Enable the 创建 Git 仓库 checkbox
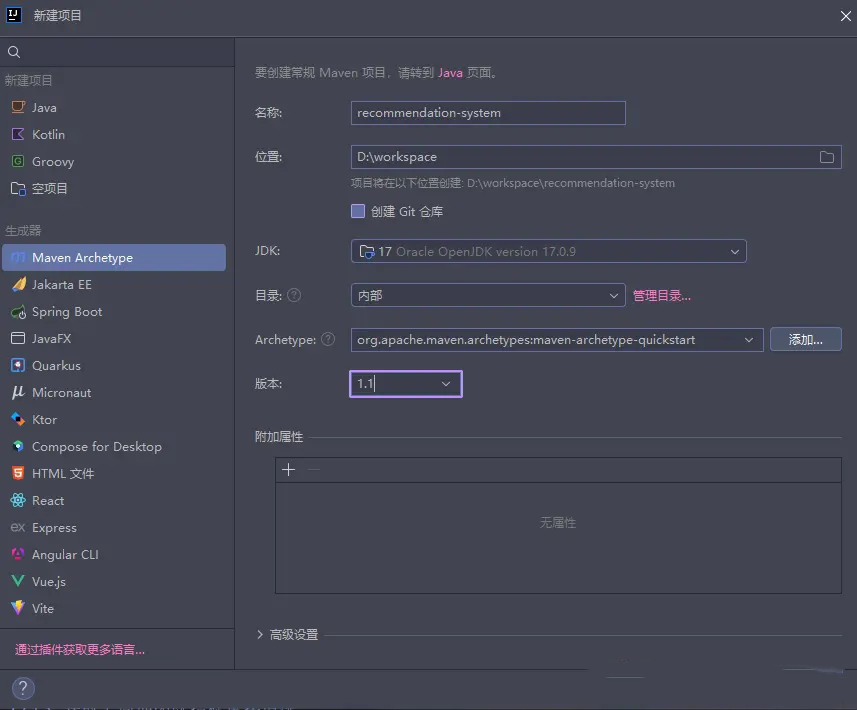 click(x=358, y=211)
